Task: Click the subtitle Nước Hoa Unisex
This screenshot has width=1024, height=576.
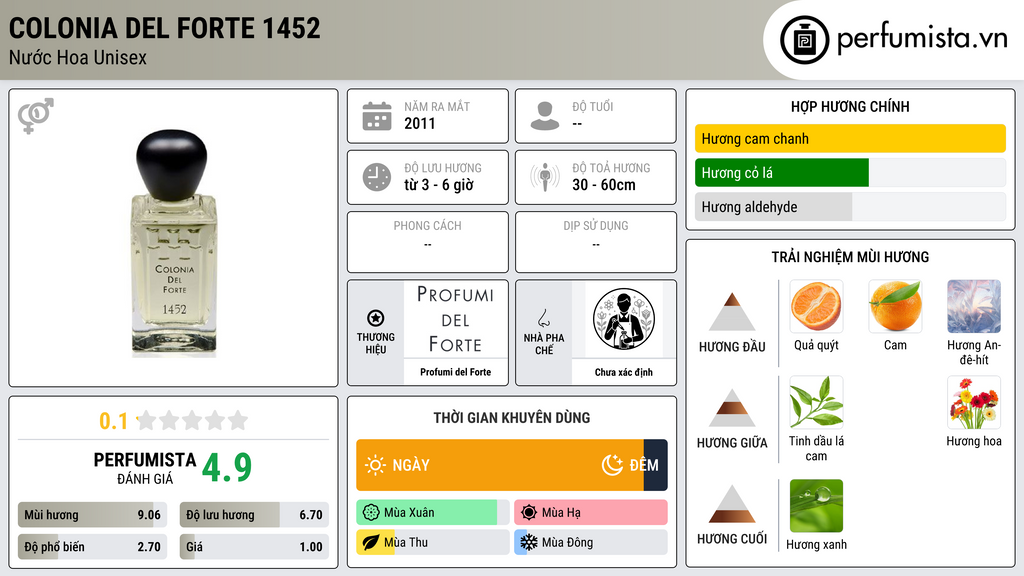Action: click(78, 57)
